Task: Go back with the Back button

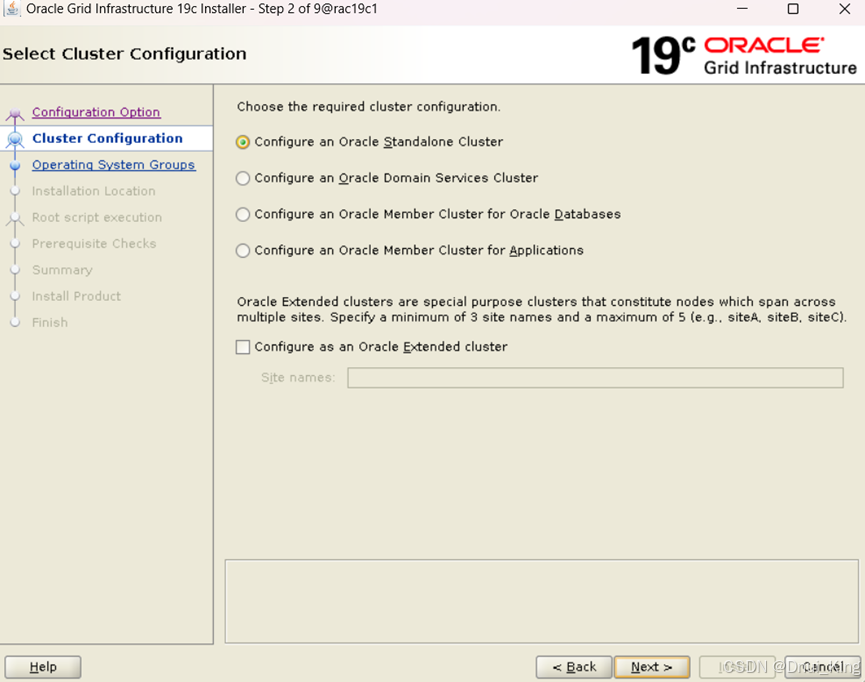Action: pyautogui.click(x=574, y=667)
